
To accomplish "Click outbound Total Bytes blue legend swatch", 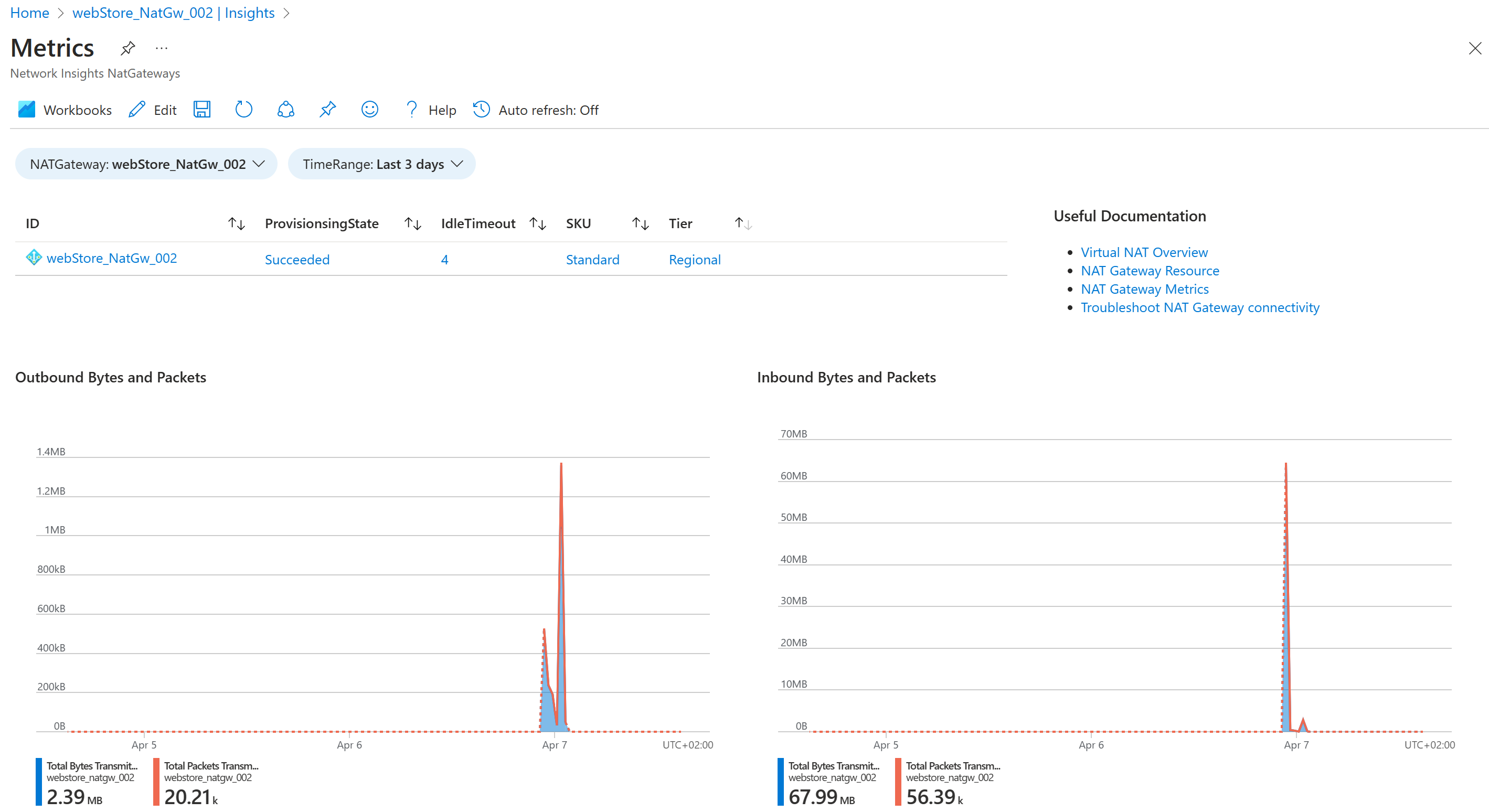I will [x=39, y=782].
